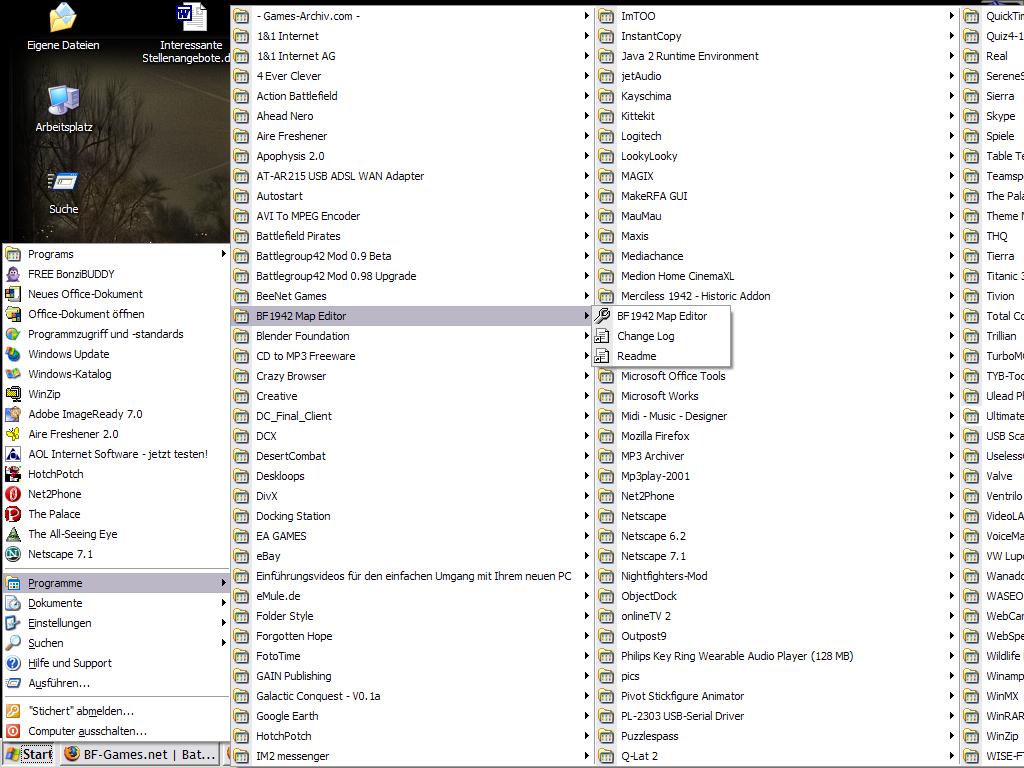The width and height of the screenshot is (1024, 768).
Task: Open the Arbeitsplatz desktop icon
Action: 63,108
